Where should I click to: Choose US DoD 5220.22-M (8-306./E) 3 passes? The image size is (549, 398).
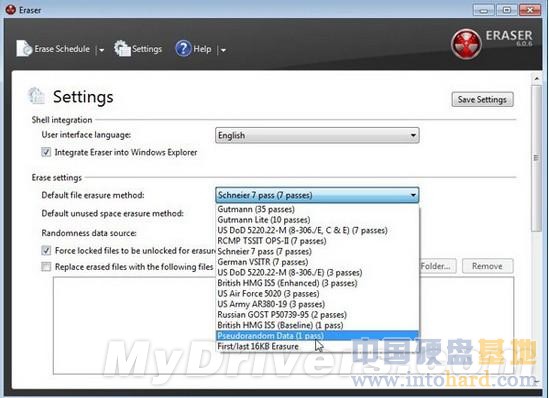click(x=317, y=272)
